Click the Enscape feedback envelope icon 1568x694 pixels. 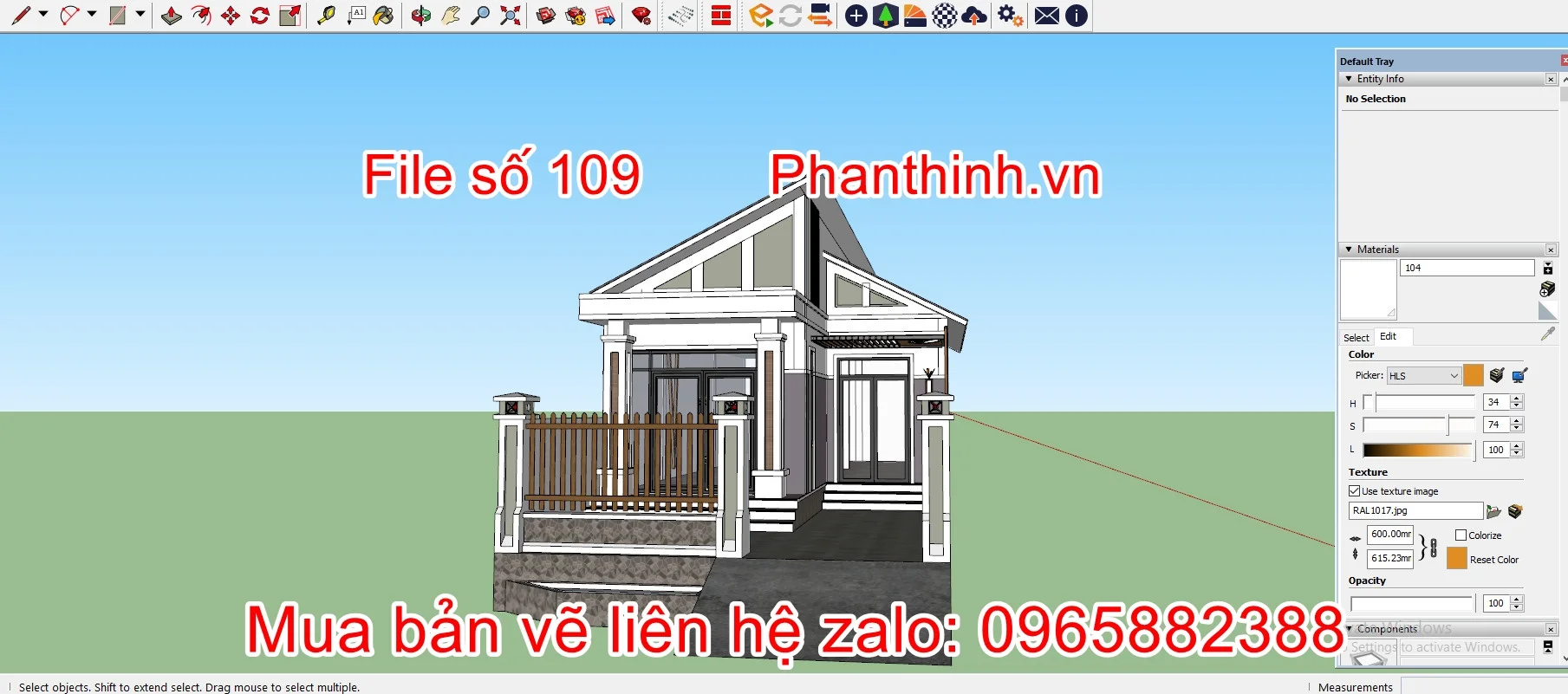(x=1047, y=15)
